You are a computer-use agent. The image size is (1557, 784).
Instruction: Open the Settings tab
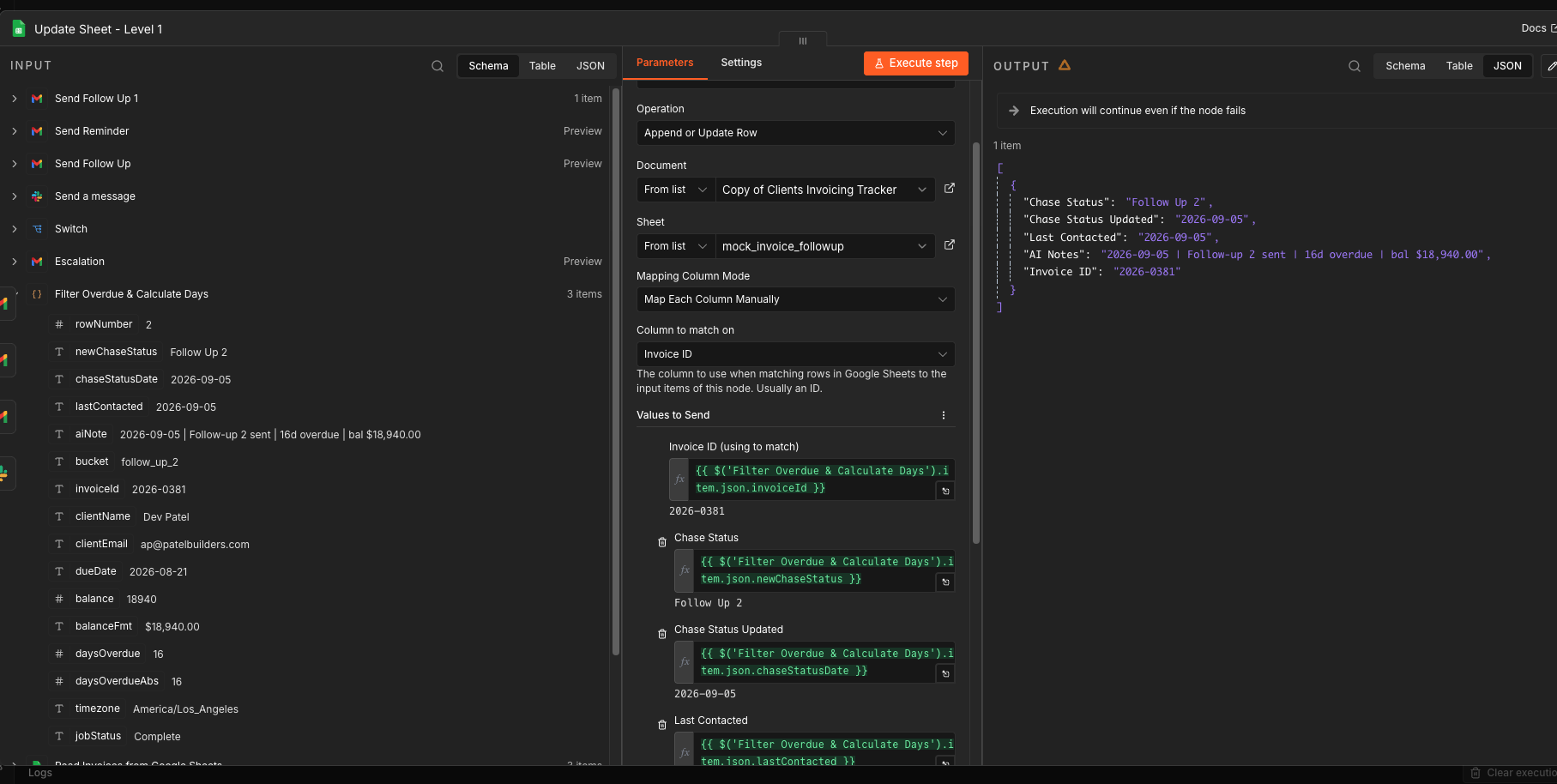point(741,63)
